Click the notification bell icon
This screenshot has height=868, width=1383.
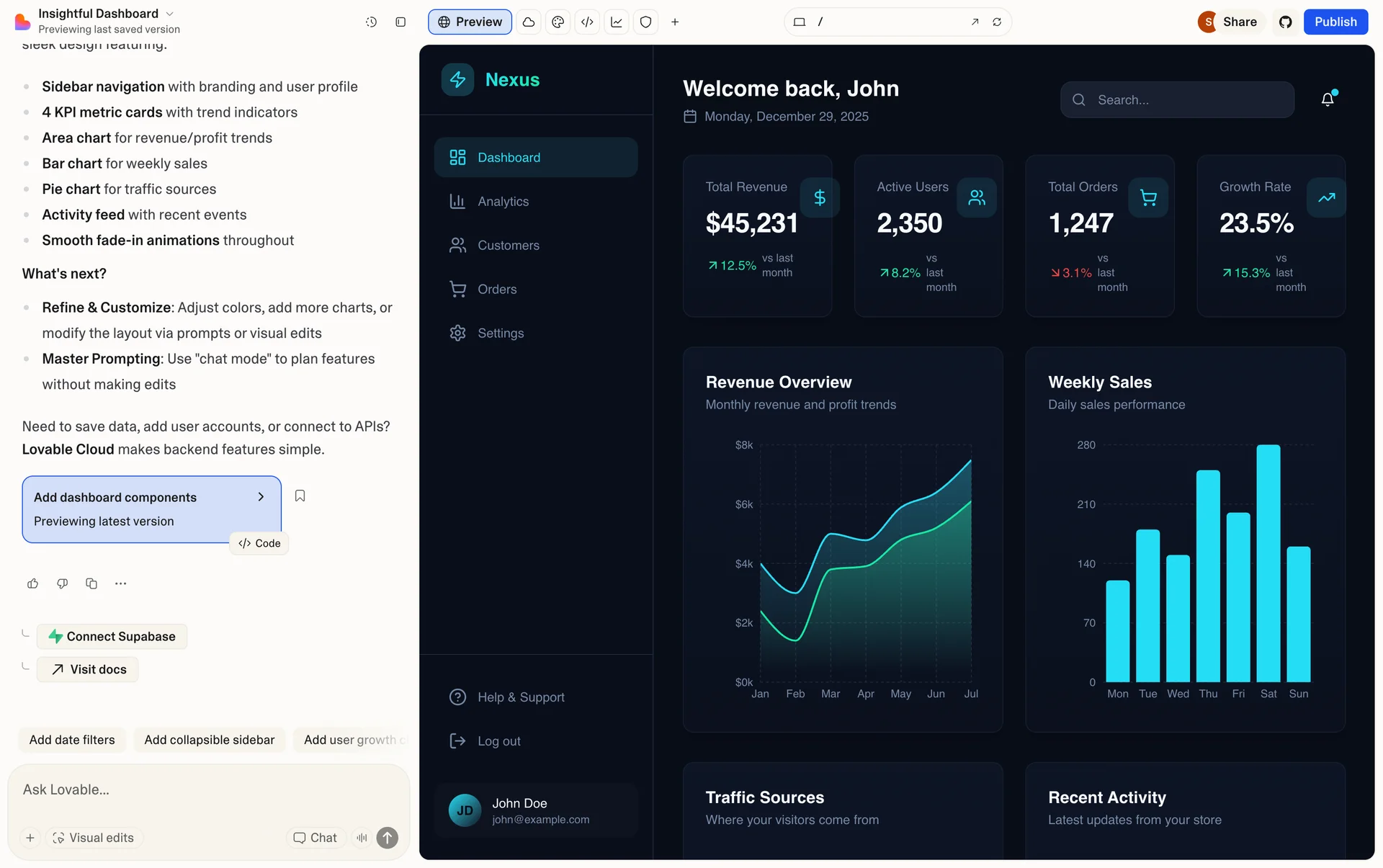1328,99
